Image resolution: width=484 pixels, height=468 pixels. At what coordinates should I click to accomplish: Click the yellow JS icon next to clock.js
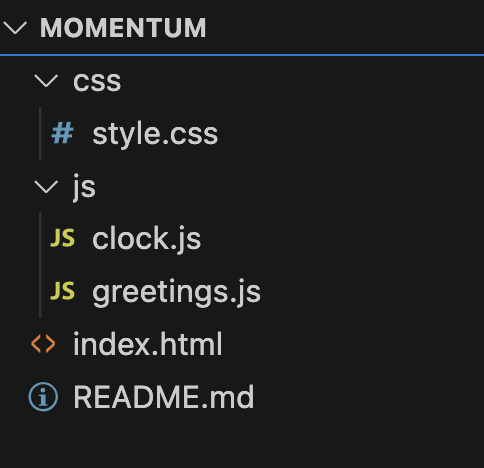point(62,238)
